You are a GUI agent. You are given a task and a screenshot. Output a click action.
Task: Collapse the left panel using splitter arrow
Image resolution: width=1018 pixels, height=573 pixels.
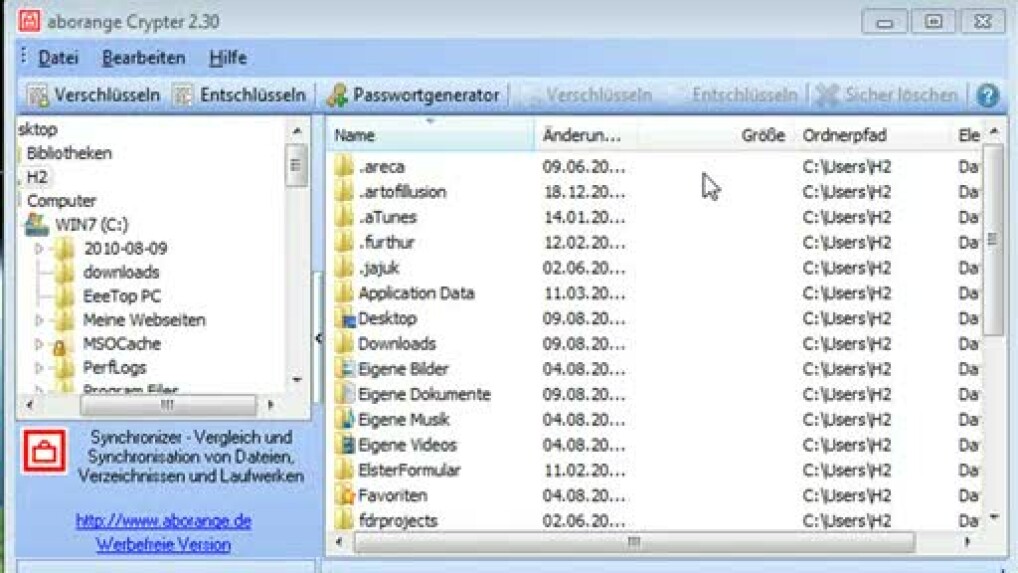click(318, 339)
